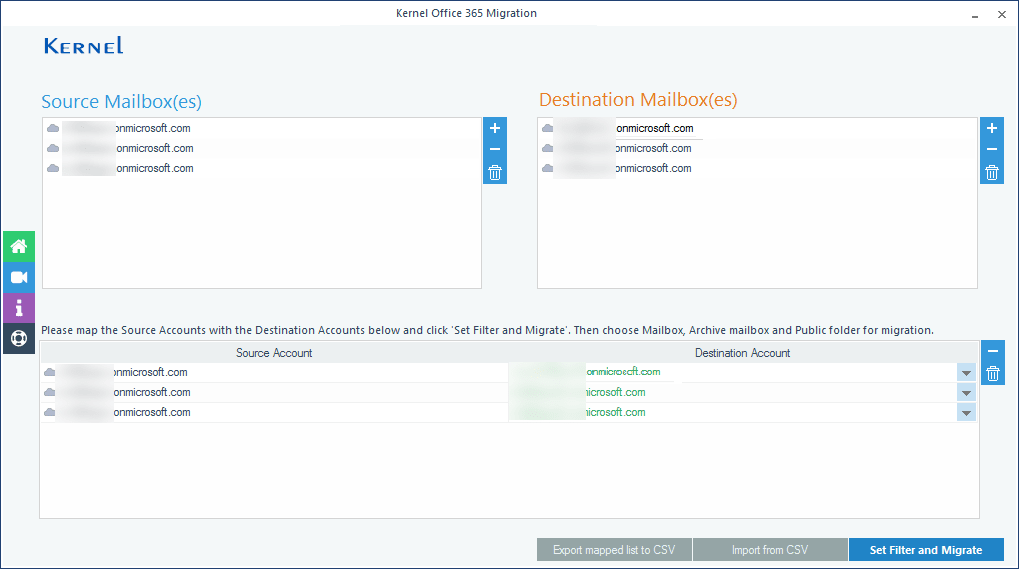Image resolution: width=1019 pixels, height=569 pixels.
Task: Open support lifebuoy sidebar icon
Action: (x=19, y=338)
